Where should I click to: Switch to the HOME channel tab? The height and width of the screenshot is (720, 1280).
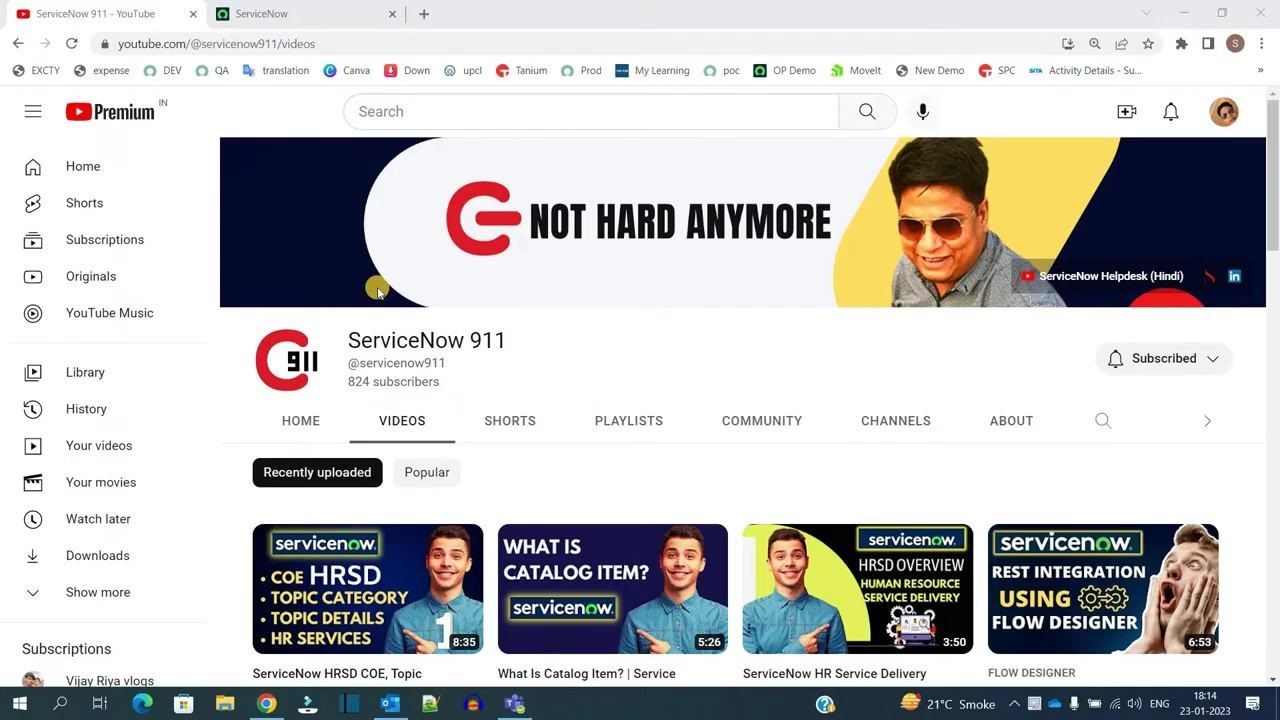(301, 421)
